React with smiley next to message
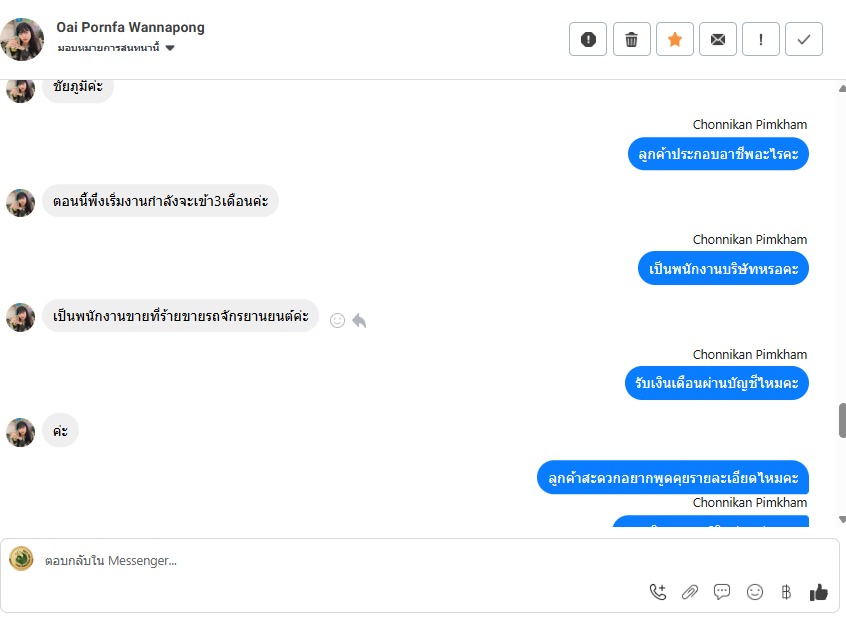Screen dimensions: 846x617 [337, 321]
